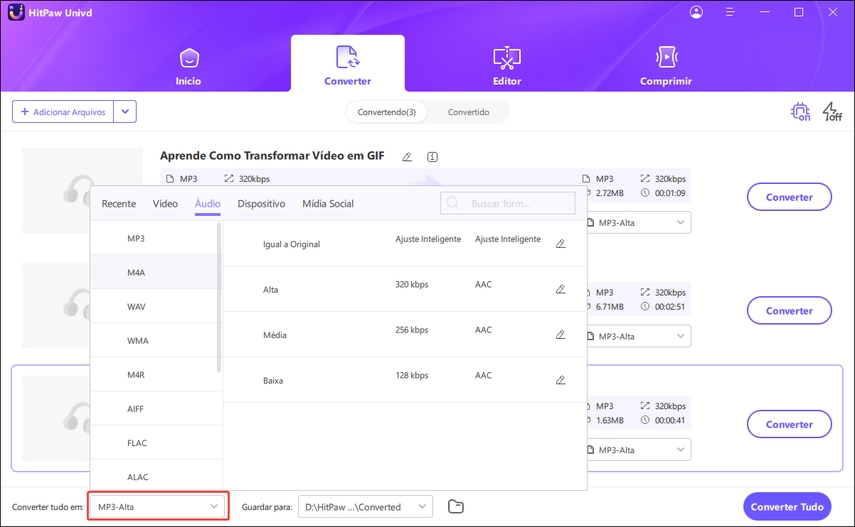This screenshot has width=855, height=527.
Task: Expand the Adicionar Arquivos dropdown arrow
Action: [x=125, y=112]
